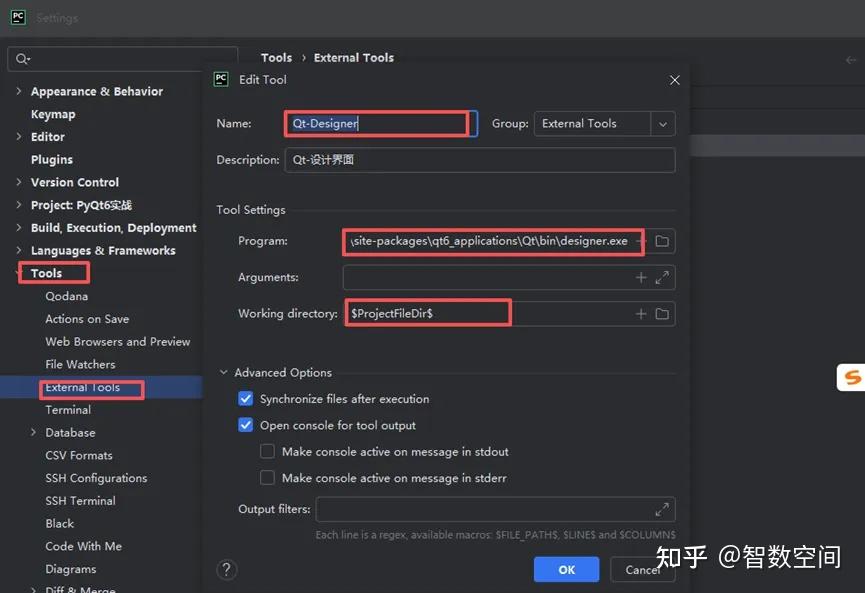
Task: Toggle Open console for tool output
Action: coord(245,425)
